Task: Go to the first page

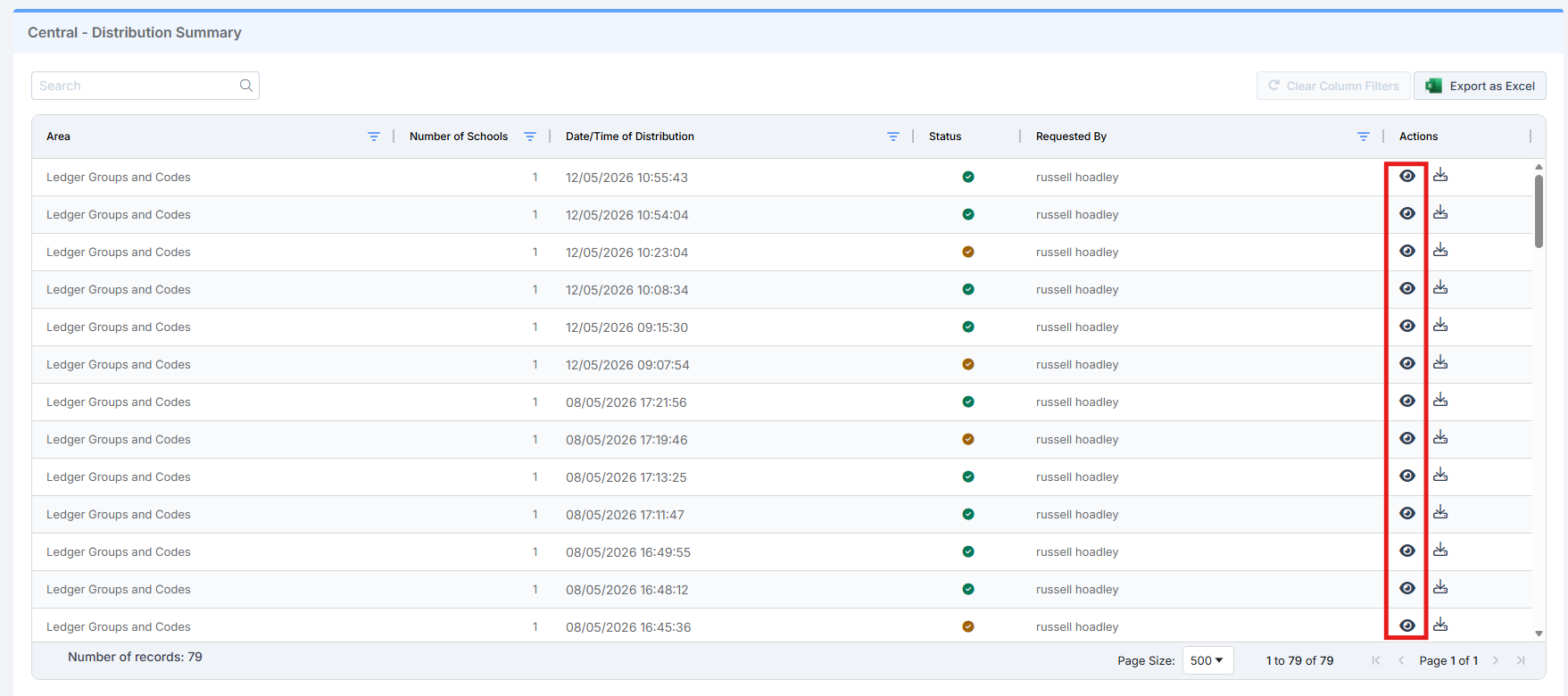Action: (1376, 660)
